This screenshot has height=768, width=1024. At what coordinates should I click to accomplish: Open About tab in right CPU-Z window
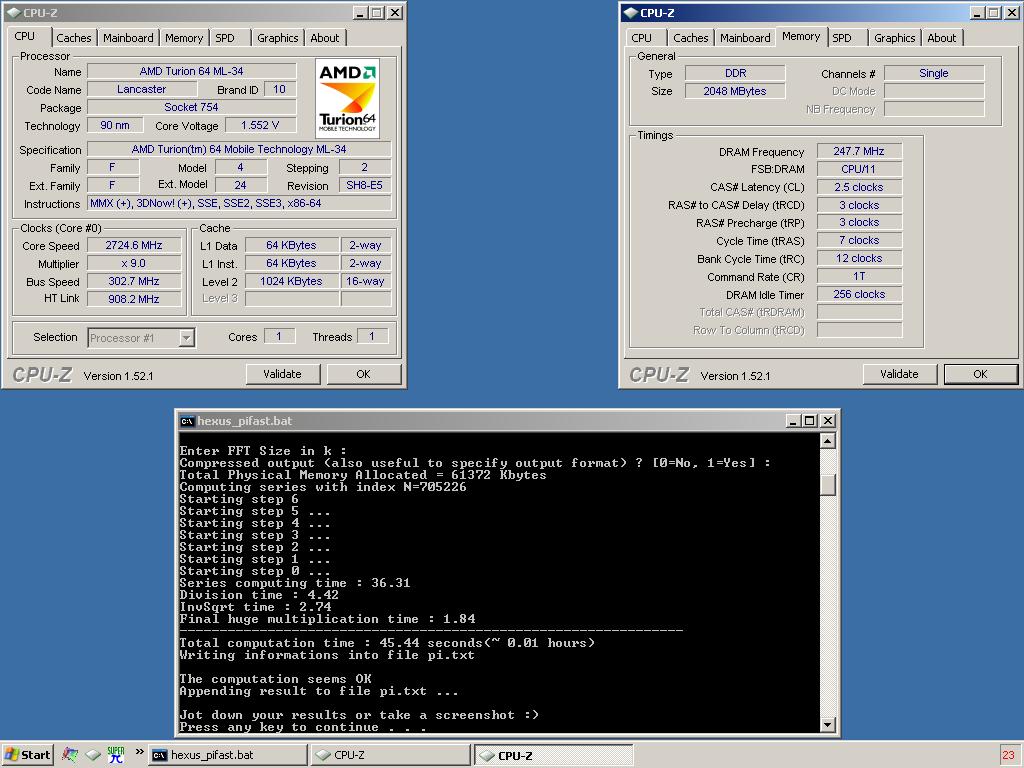[x=942, y=38]
